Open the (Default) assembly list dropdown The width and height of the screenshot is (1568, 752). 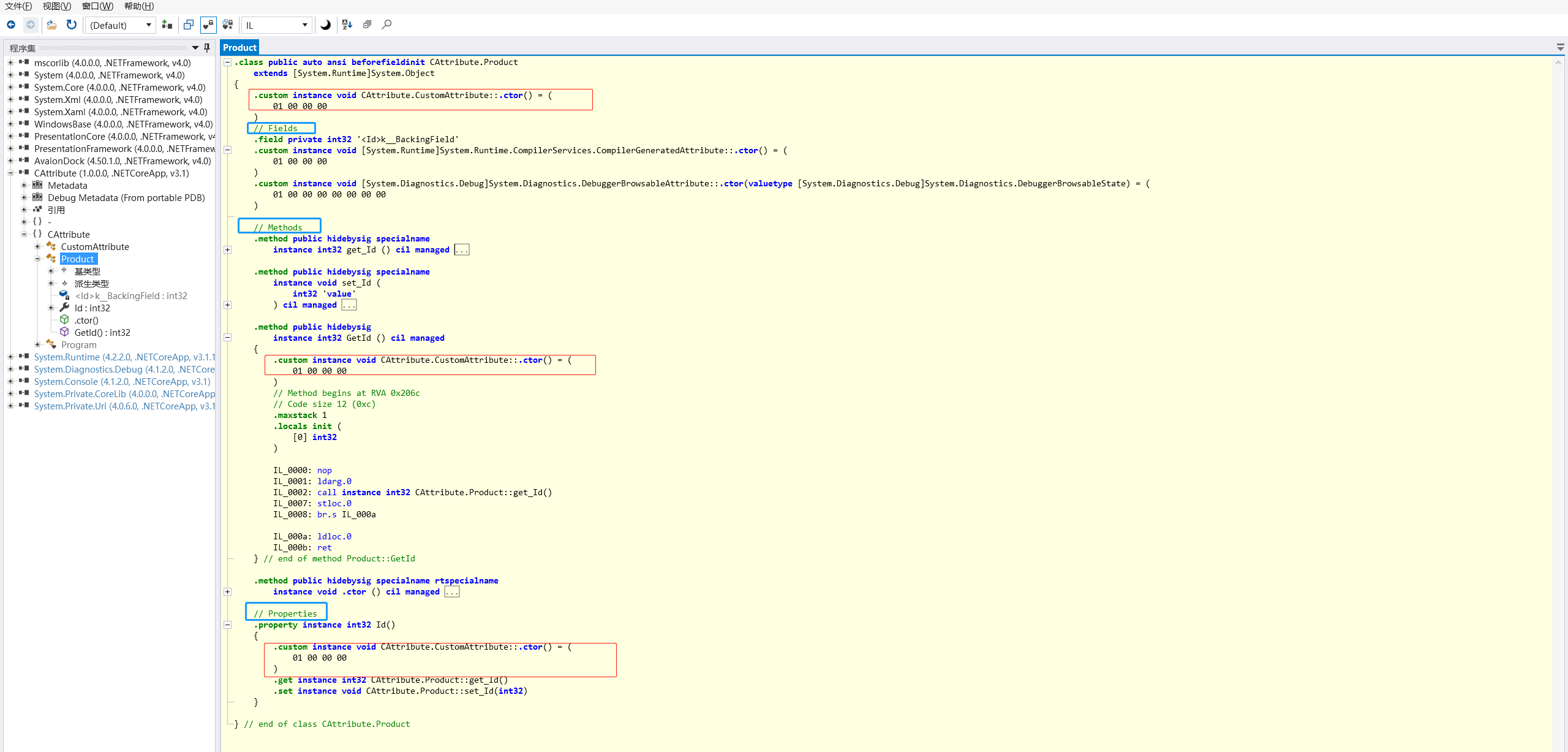coord(121,25)
